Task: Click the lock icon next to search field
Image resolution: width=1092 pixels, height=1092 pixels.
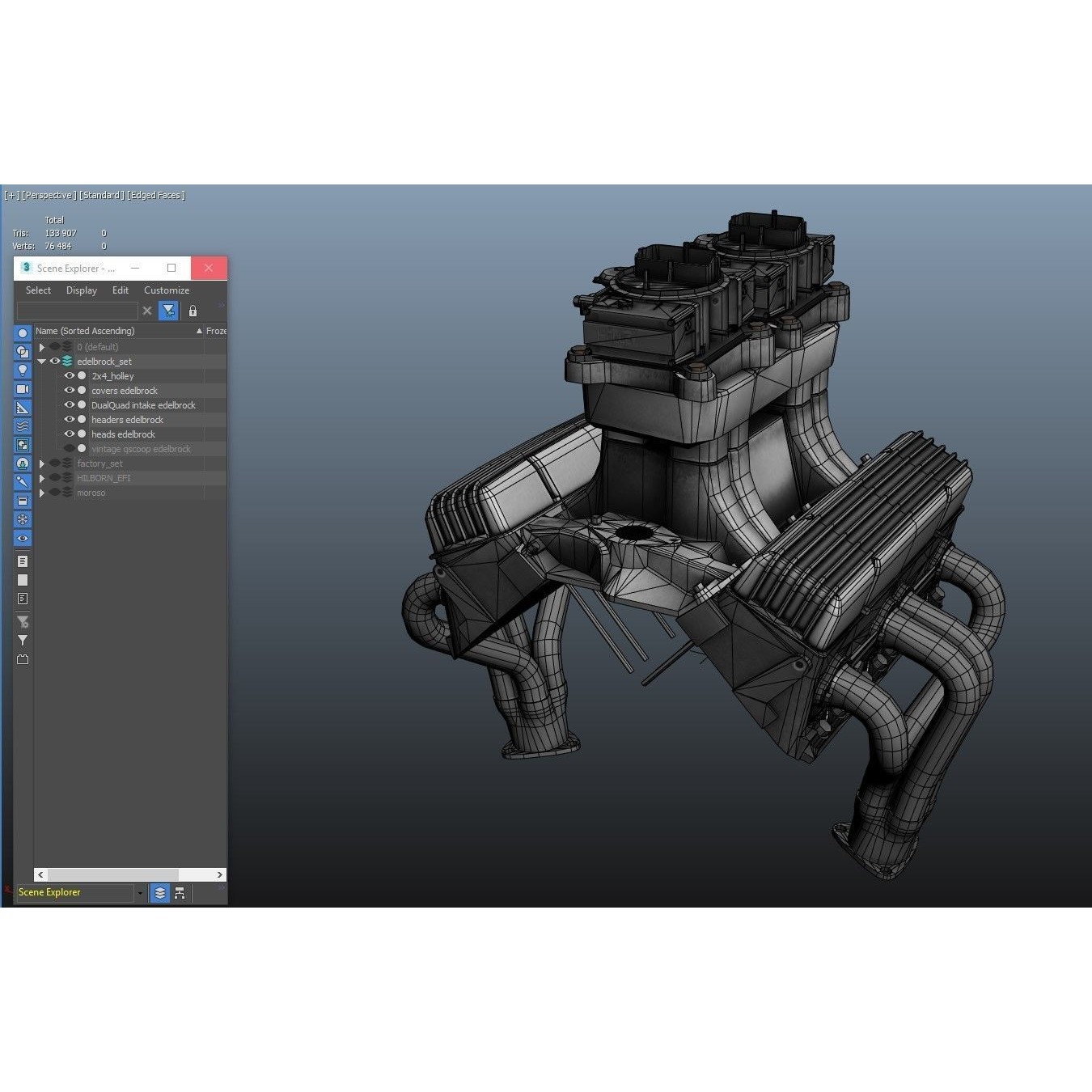Action: pos(193,311)
